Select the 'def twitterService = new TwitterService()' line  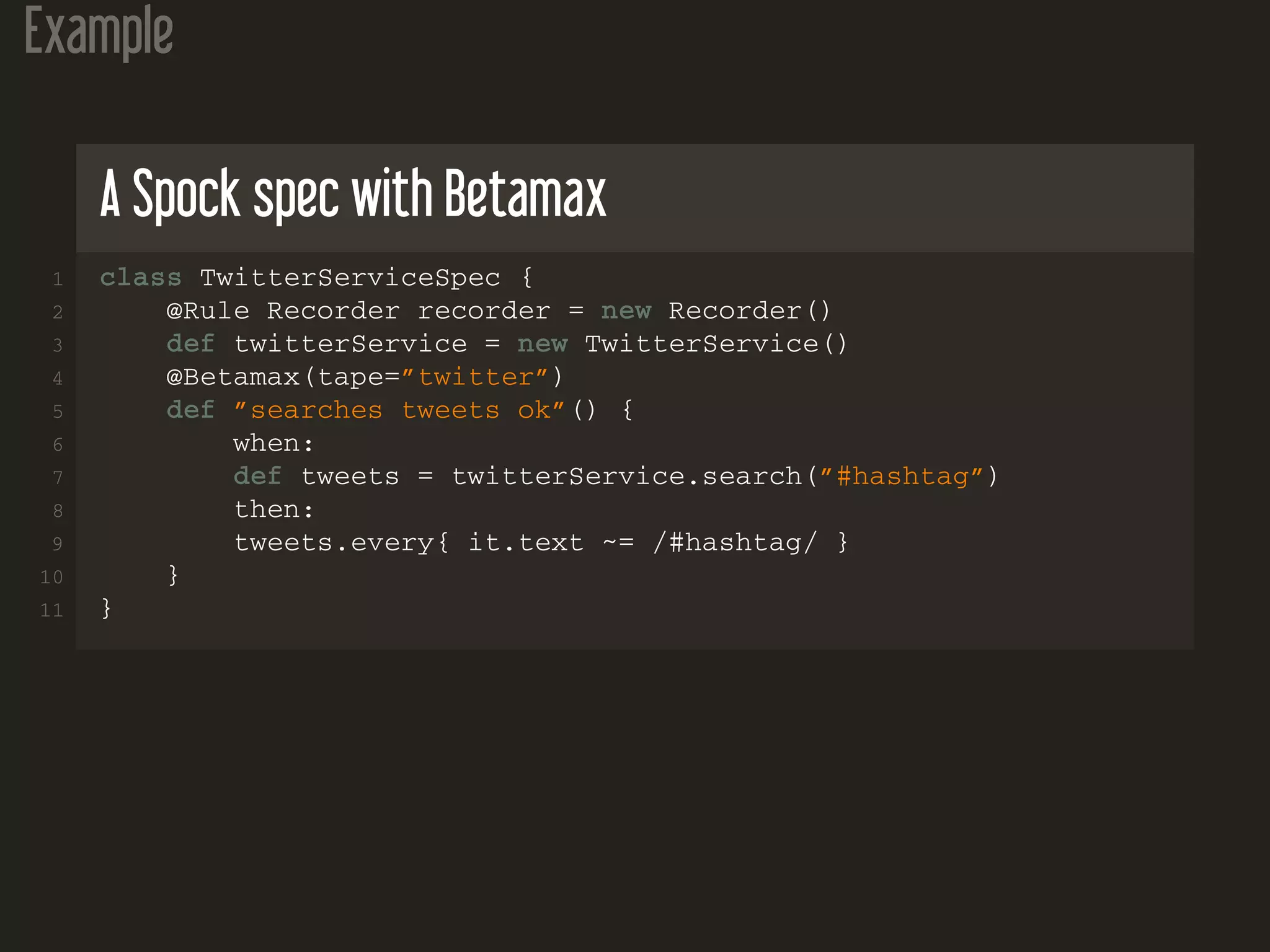(507, 344)
